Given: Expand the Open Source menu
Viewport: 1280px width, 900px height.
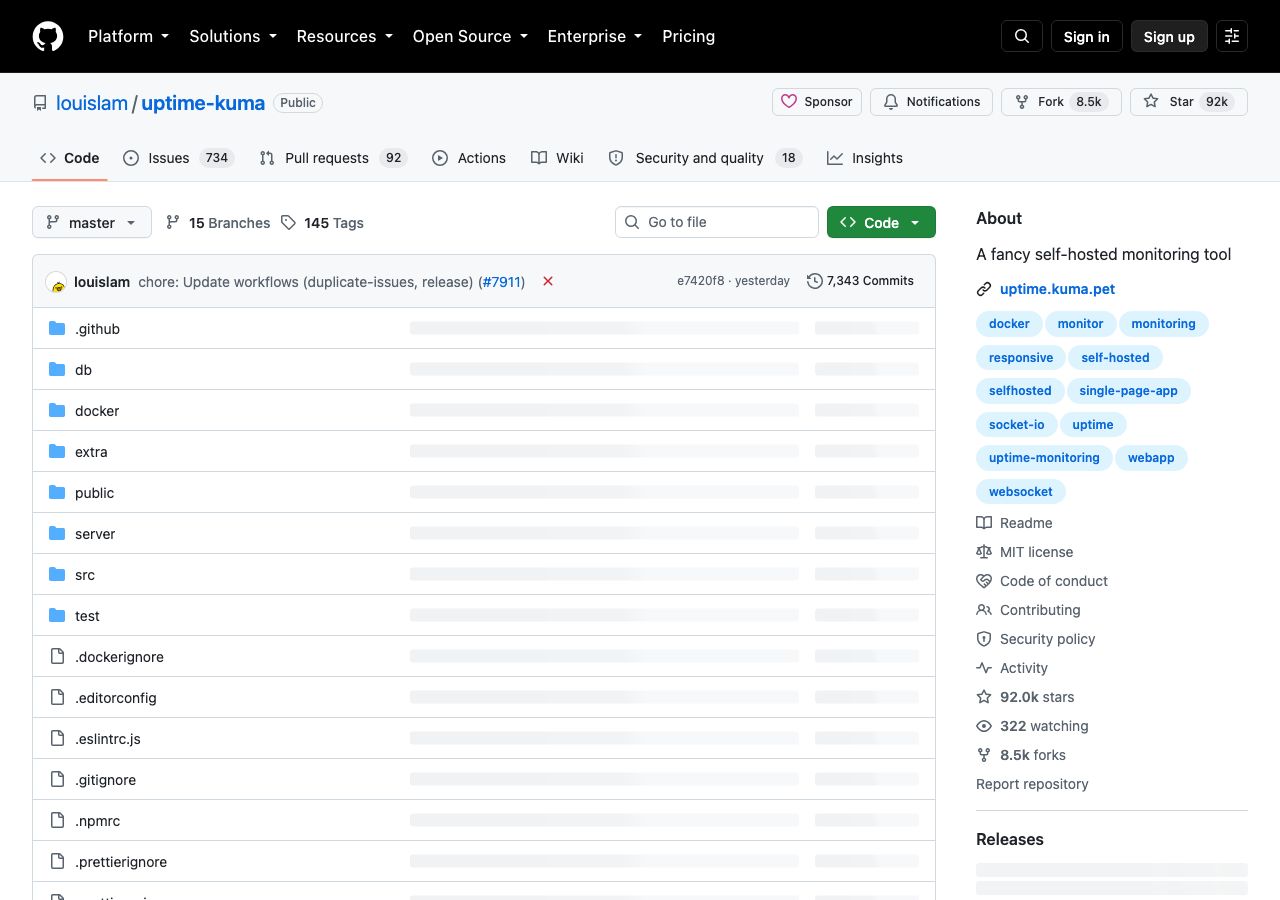Looking at the screenshot, I should pyautogui.click(x=470, y=36).
